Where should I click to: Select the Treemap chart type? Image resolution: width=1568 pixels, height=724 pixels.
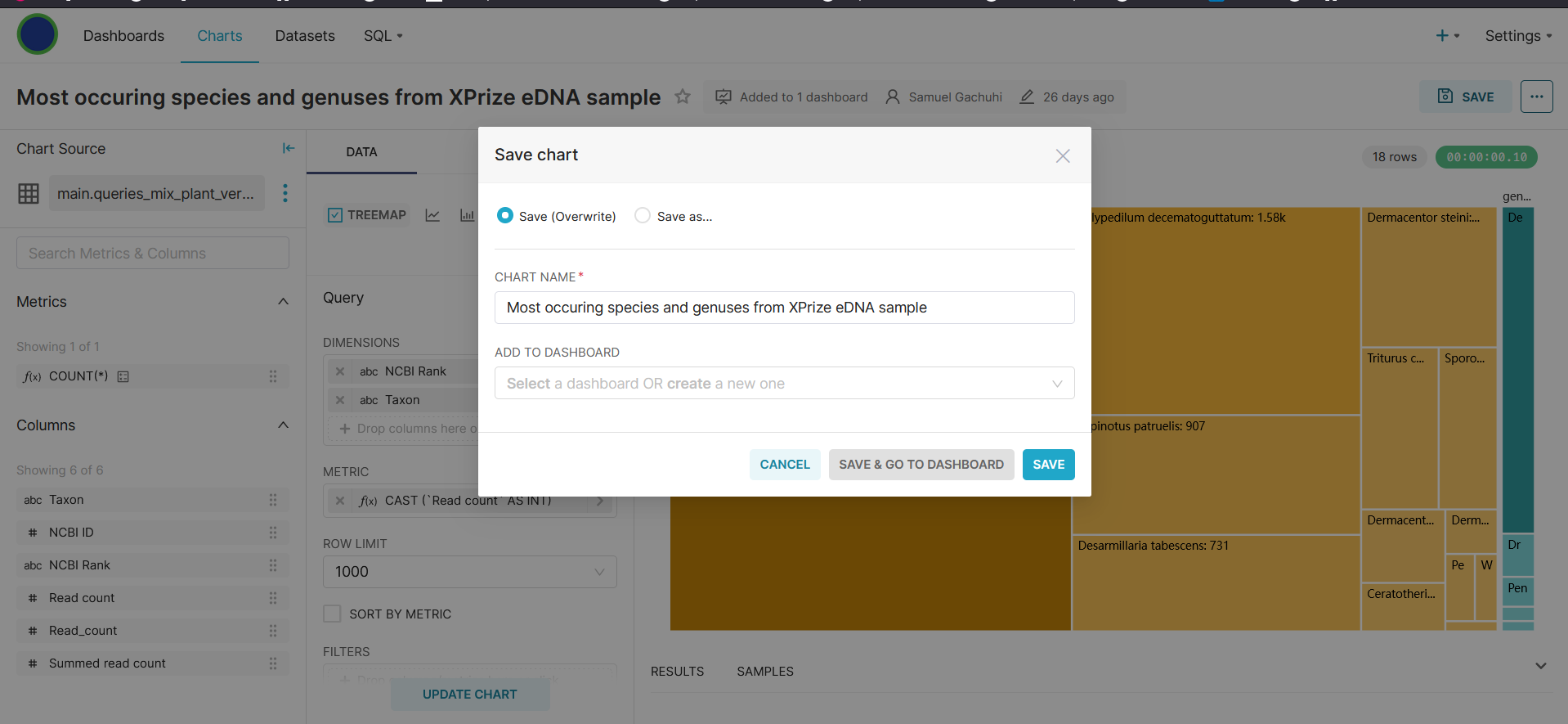[367, 215]
